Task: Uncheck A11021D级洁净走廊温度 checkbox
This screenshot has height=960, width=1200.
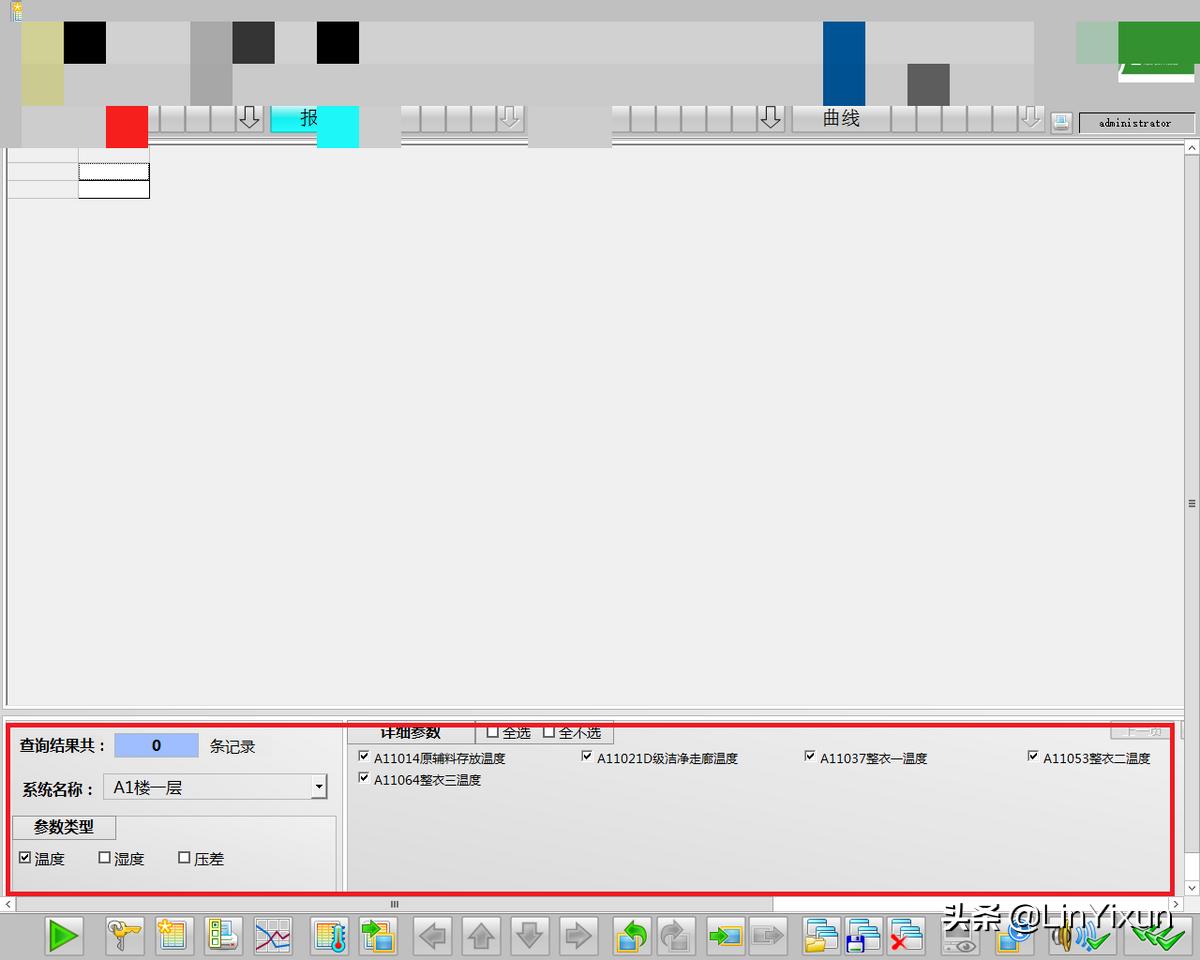Action: [x=587, y=757]
